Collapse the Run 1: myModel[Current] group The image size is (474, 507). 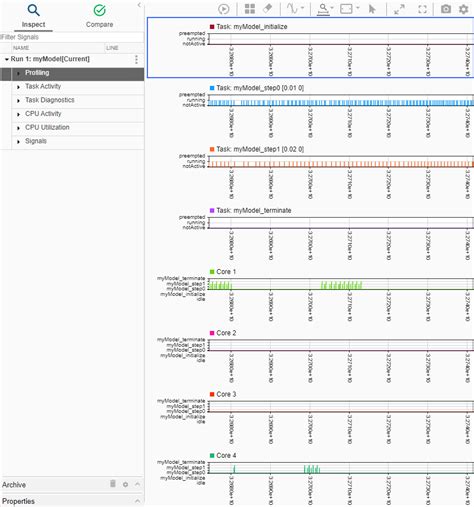7,59
